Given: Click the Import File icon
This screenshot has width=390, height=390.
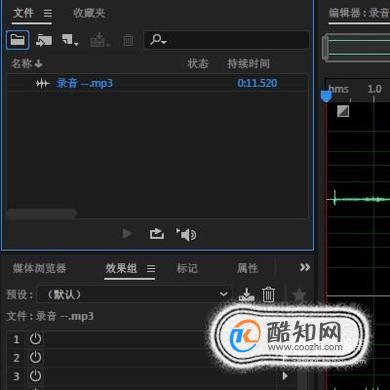Looking at the screenshot, I should [44, 40].
